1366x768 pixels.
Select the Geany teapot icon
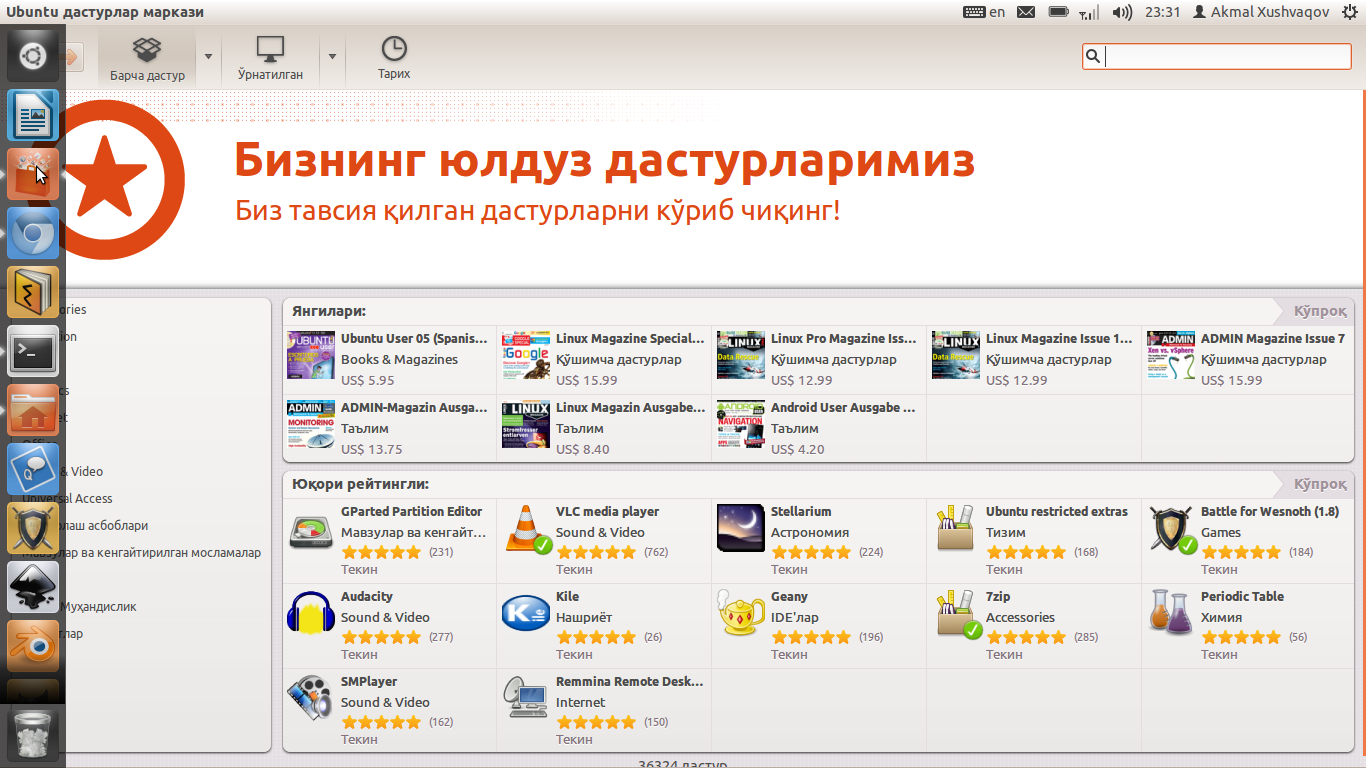pyautogui.click(x=741, y=613)
